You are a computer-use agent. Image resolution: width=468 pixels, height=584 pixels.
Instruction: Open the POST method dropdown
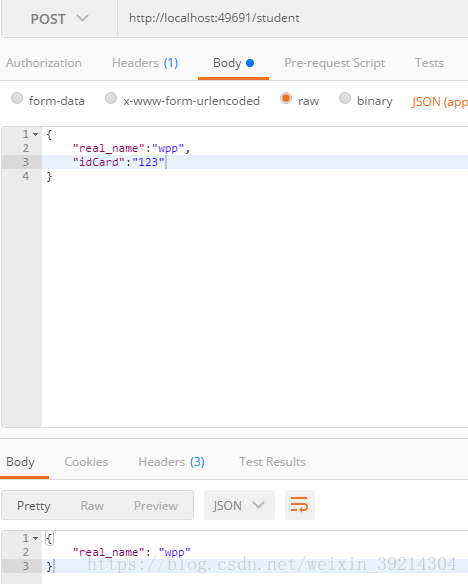coord(60,19)
